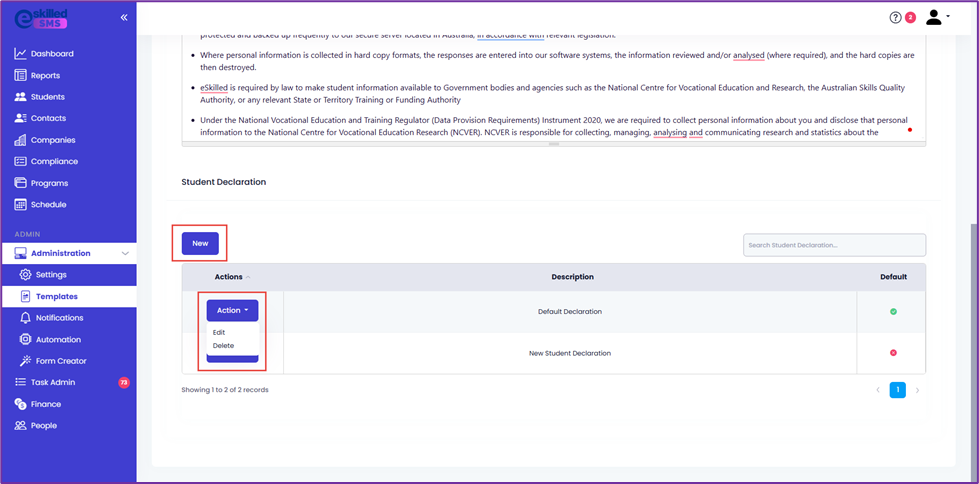Click the Task Admin badge showing 73
Screen dimensions: 979x484
124,382
